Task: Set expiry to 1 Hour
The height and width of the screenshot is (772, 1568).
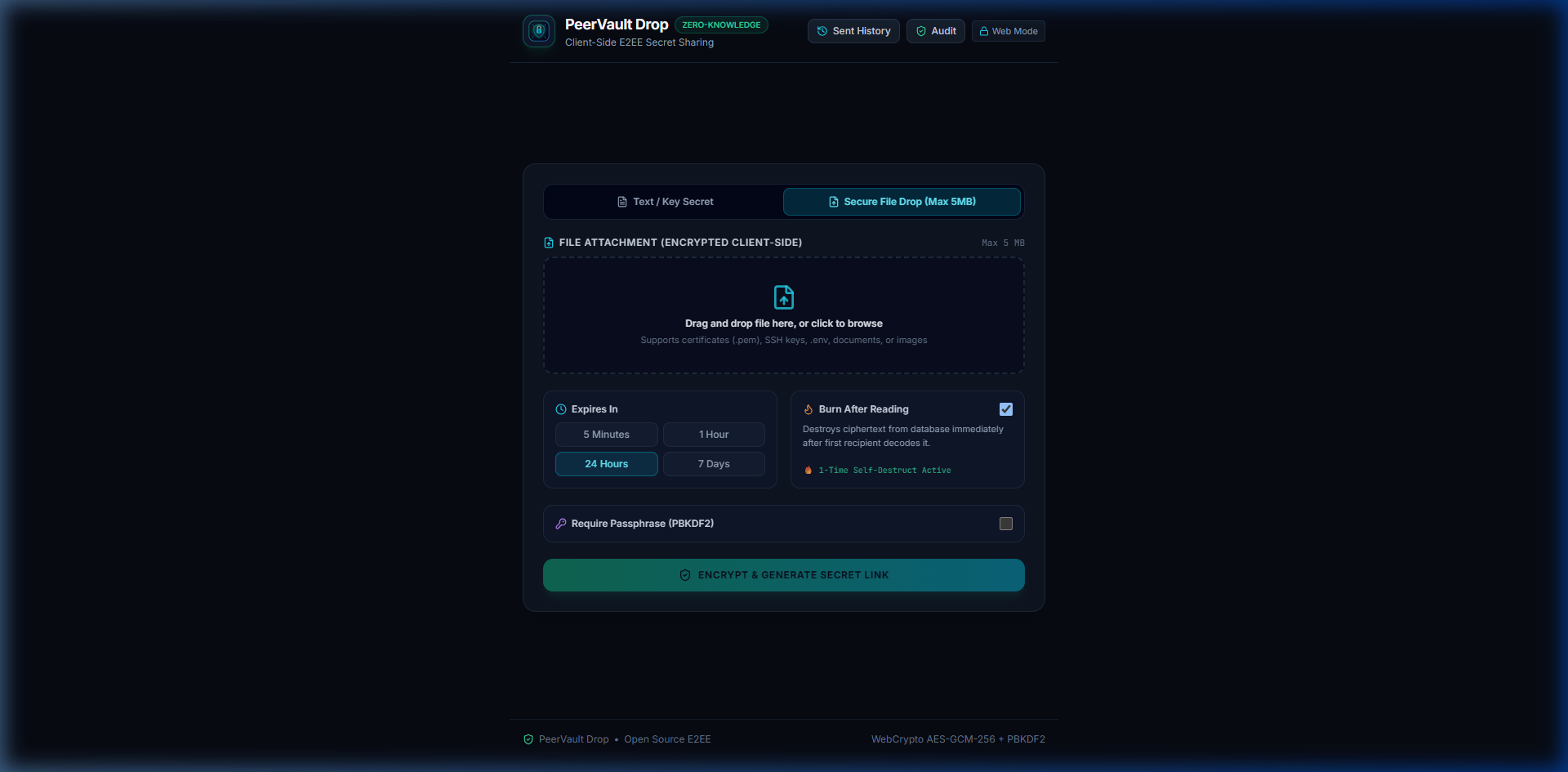Action: tap(714, 435)
